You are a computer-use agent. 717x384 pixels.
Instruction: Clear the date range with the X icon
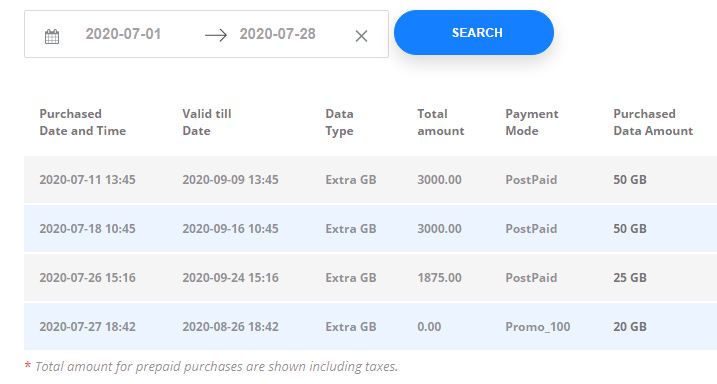(361, 36)
